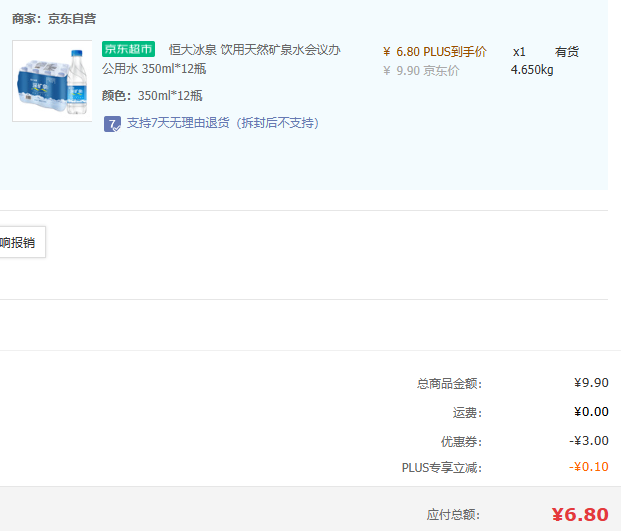621x531 pixels.
Task: Open the 恒大冰泉 饮用天然矿泉水 product title
Action: click(x=221, y=59)
